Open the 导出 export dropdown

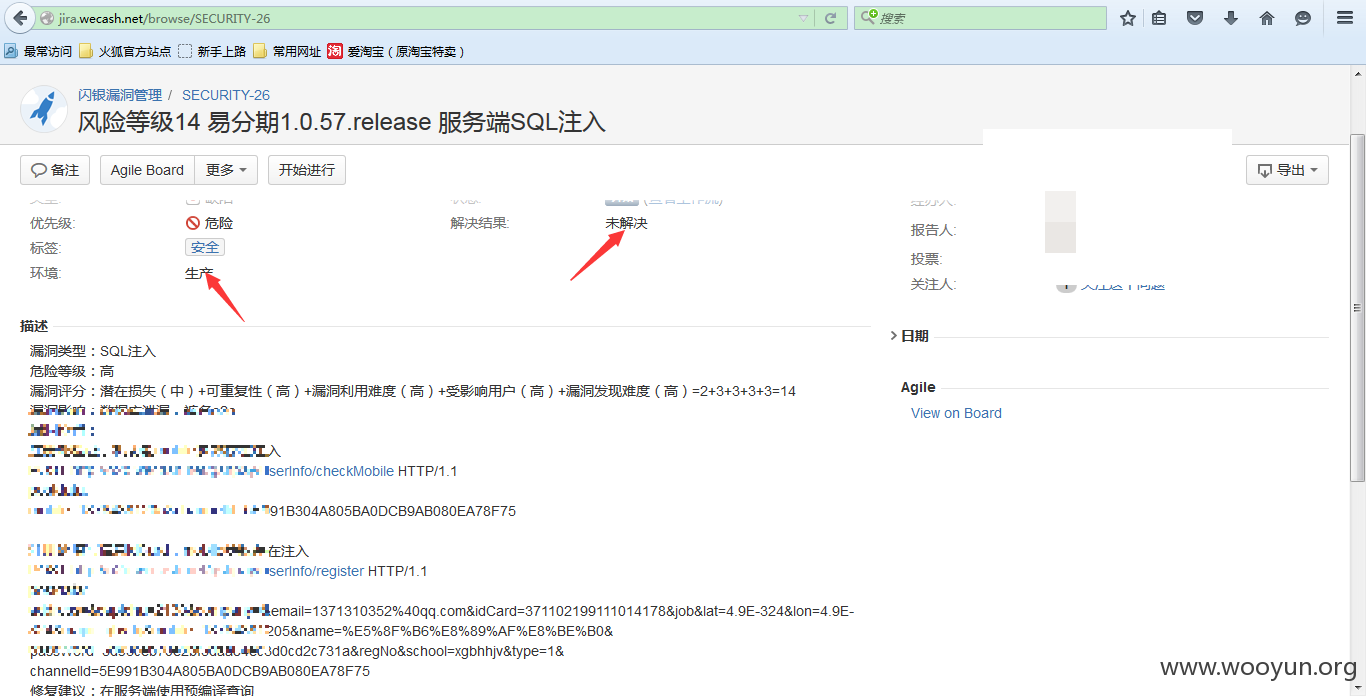1287,170
